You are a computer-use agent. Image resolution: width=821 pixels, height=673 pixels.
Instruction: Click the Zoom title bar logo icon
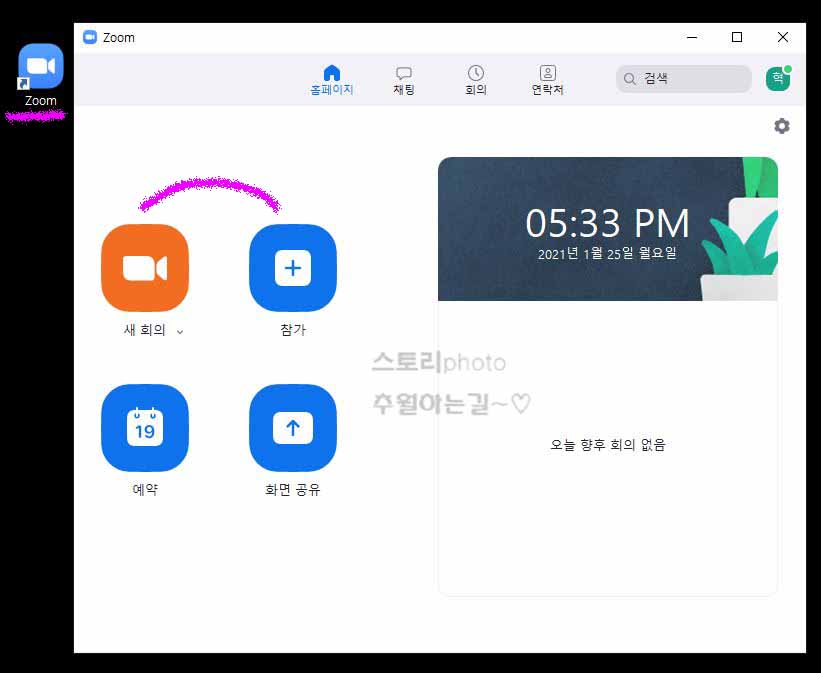pos(90,37)
